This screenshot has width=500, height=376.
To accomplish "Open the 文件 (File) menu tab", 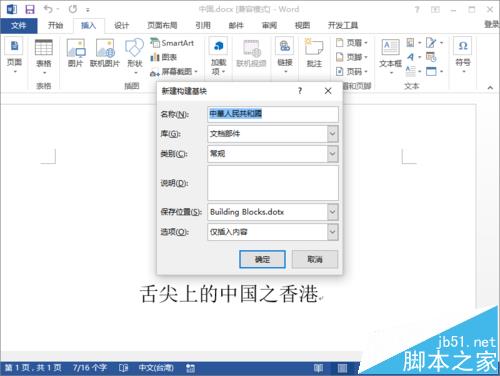I will pos(19,25).
